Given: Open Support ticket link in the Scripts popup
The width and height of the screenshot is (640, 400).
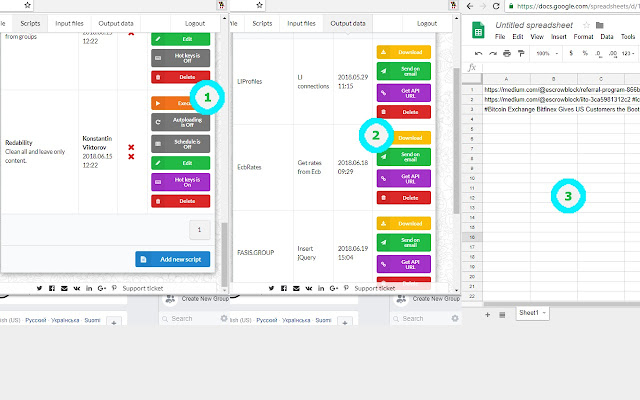Looking at the screenshot, I should 143,288.
